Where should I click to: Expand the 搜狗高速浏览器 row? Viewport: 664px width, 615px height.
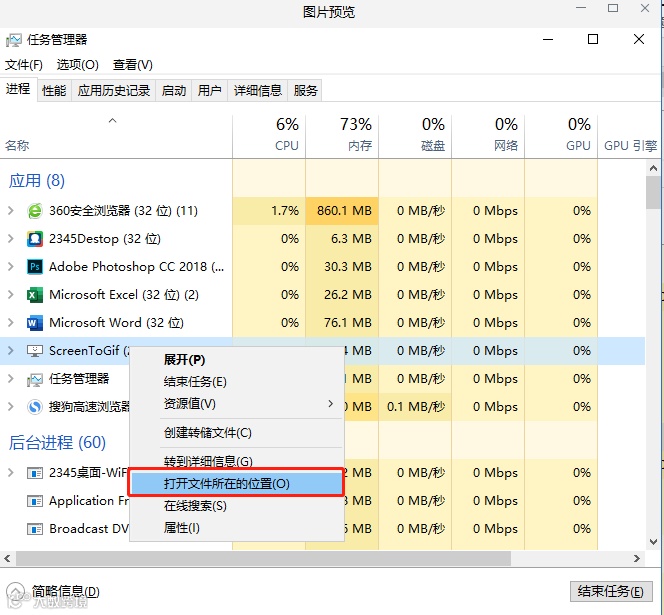(11, 407)
